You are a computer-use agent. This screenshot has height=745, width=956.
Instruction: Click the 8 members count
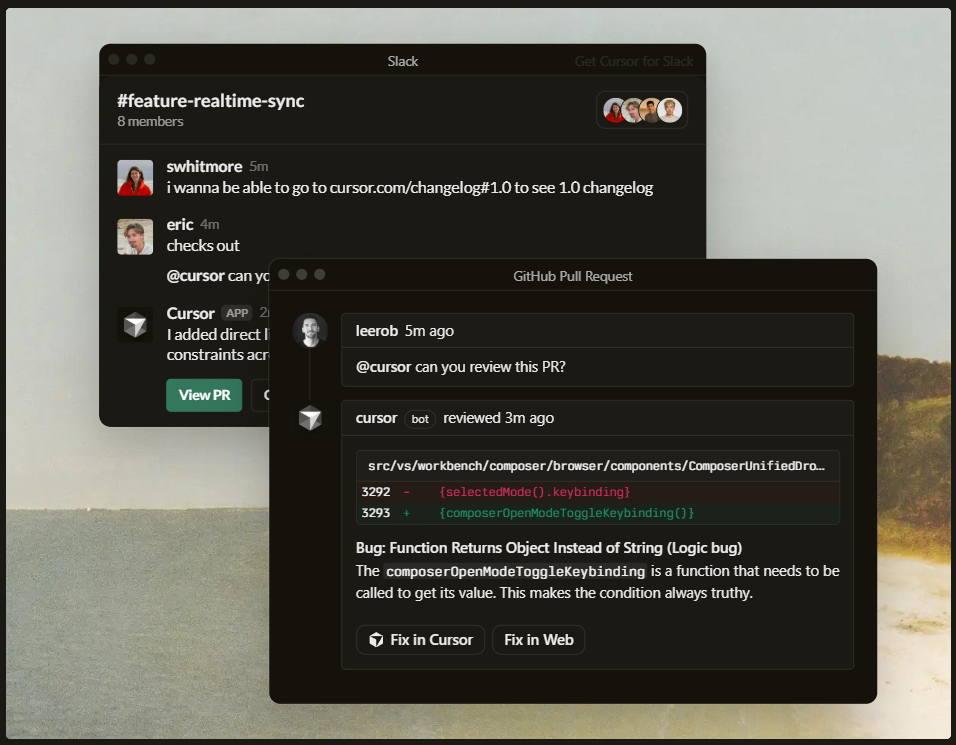(x=150, y=122)
